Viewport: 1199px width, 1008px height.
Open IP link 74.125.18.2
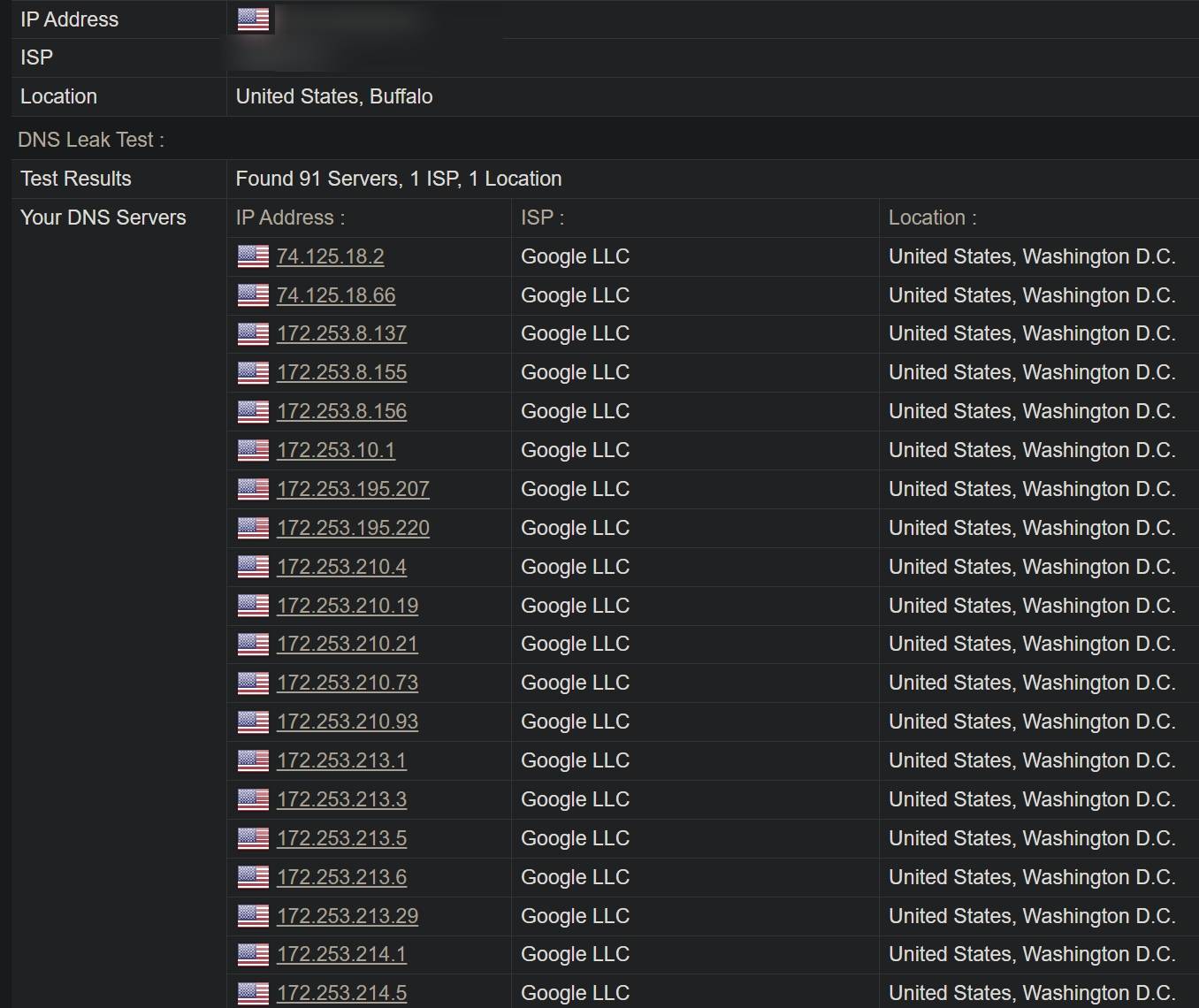pos(330,256)
